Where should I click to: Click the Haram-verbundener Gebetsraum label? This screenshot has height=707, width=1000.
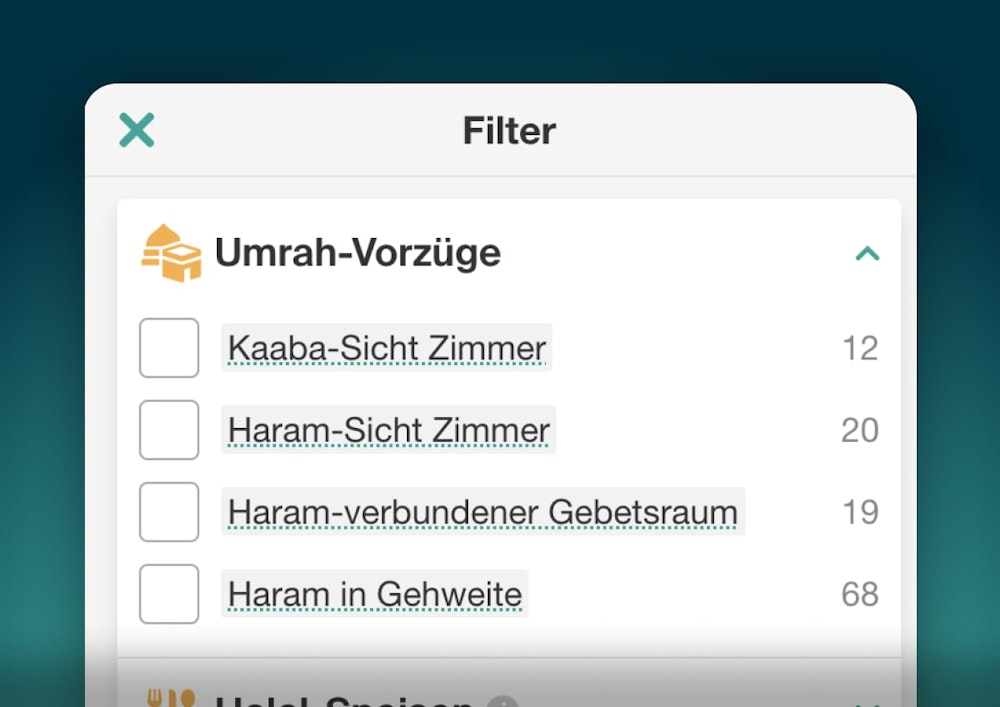tap(483, 512)
